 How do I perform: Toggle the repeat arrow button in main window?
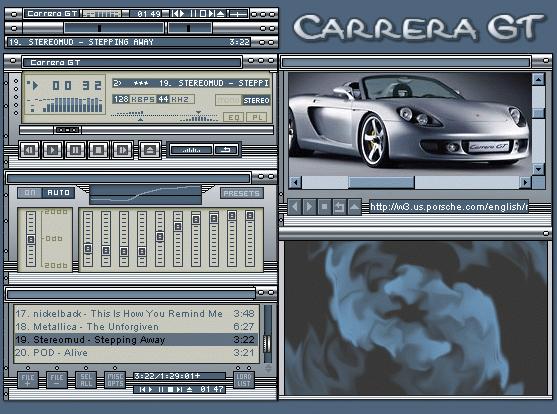point(226,150)
